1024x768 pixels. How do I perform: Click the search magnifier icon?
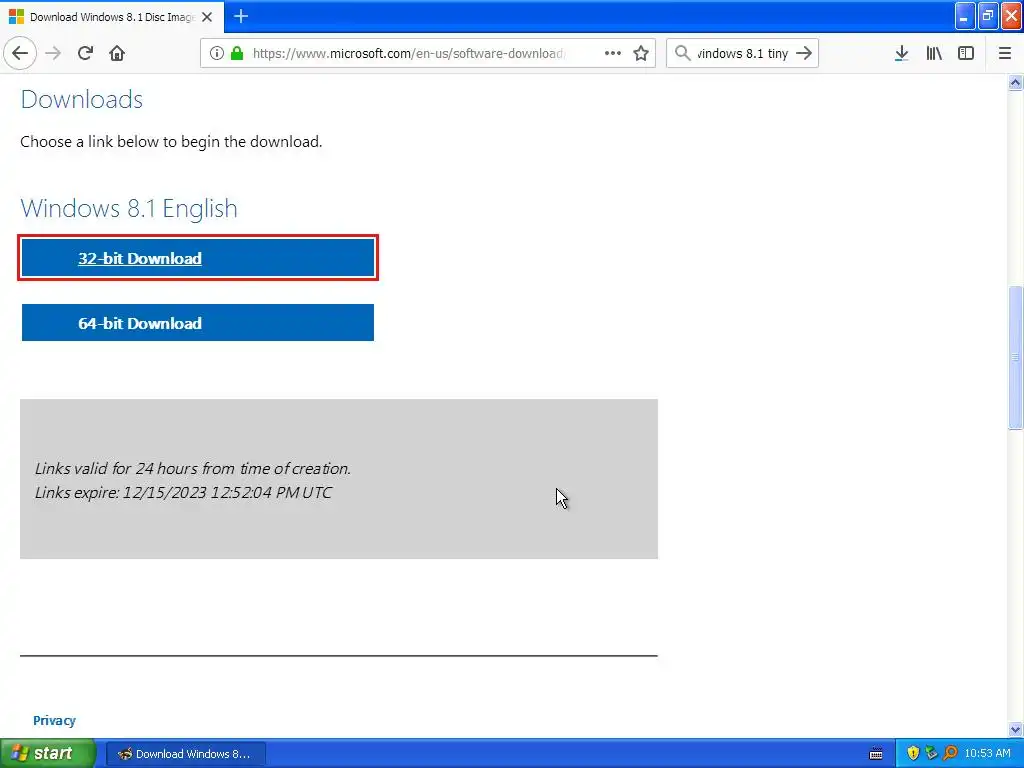682,53
